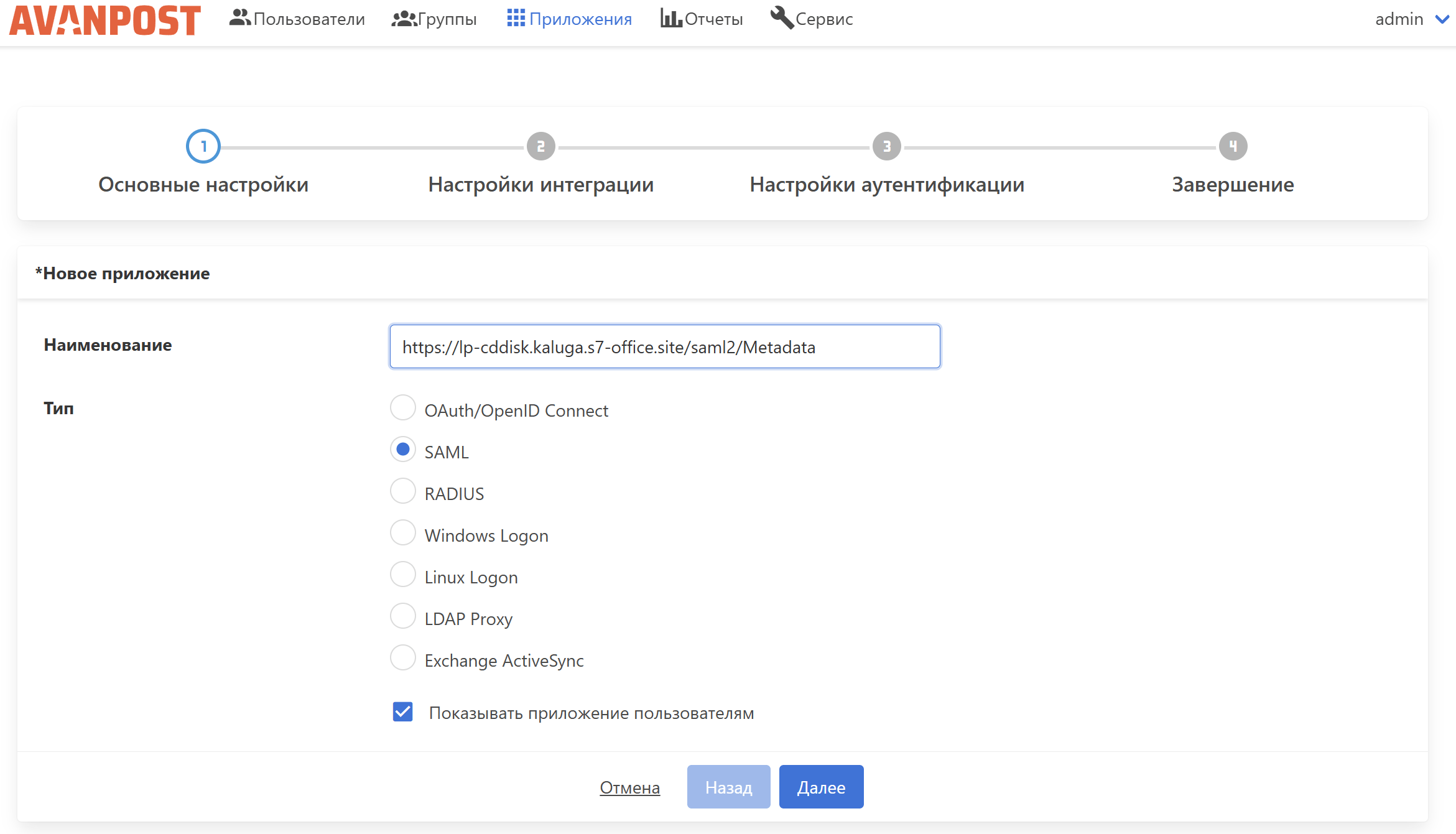
Task: Click the grid icon beside Приложения
Action: pyautogui.click(x=516, y=18)
